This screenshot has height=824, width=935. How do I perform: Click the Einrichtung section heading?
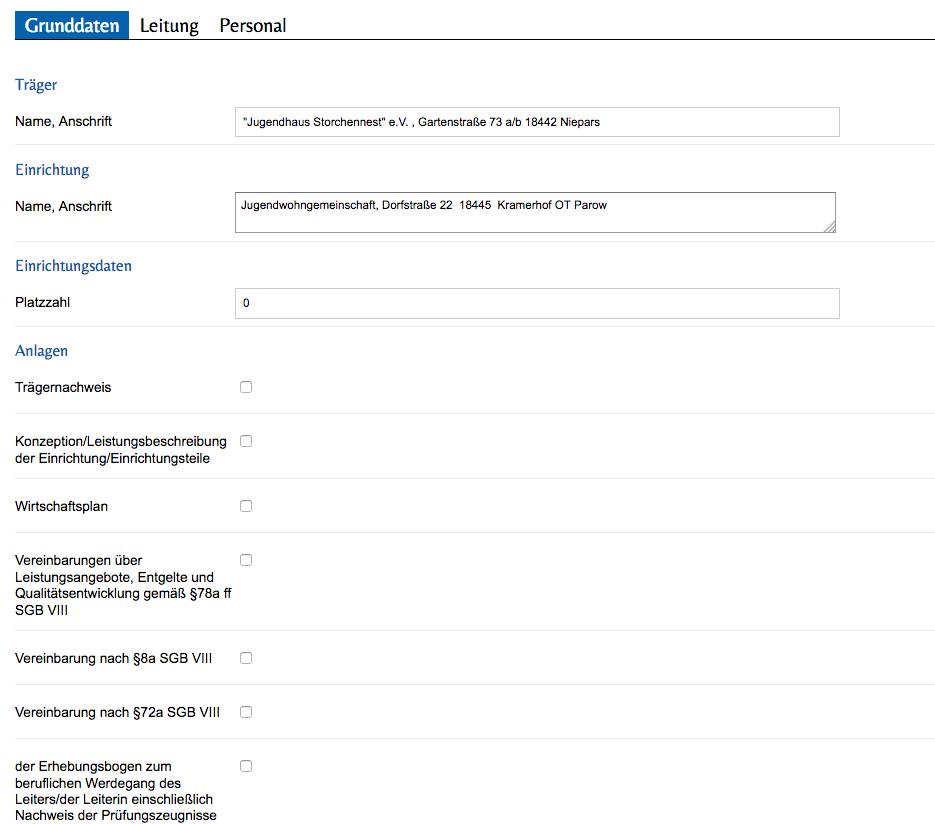52,170
